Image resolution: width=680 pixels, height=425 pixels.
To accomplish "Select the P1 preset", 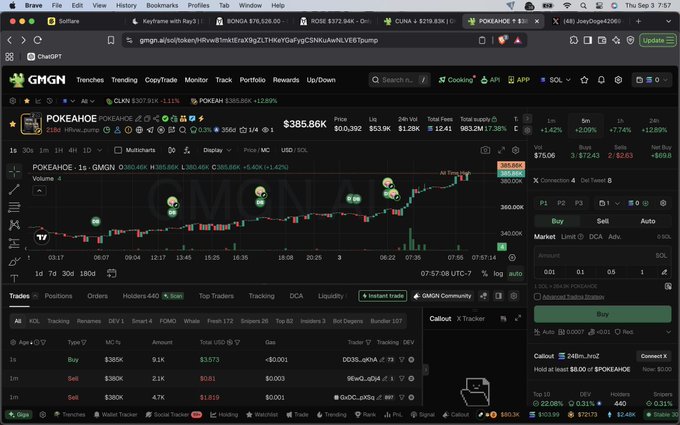I will click(x=543, y=203).
